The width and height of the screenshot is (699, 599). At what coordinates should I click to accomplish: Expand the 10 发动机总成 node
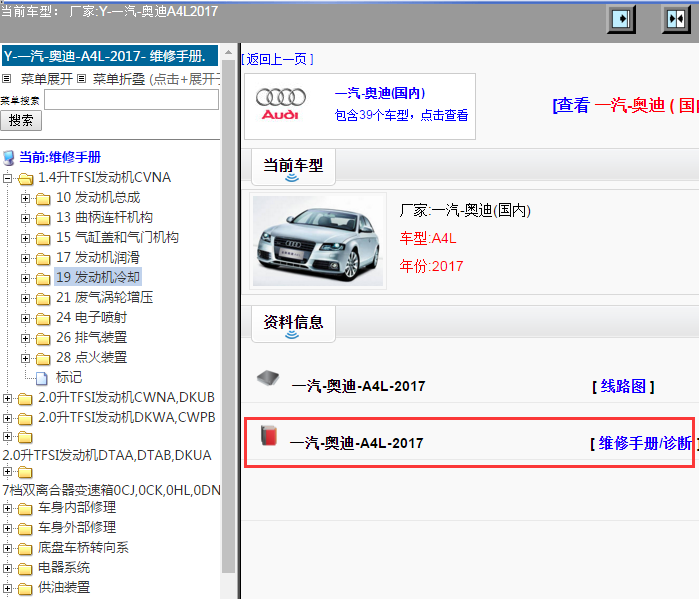point(25,198)
